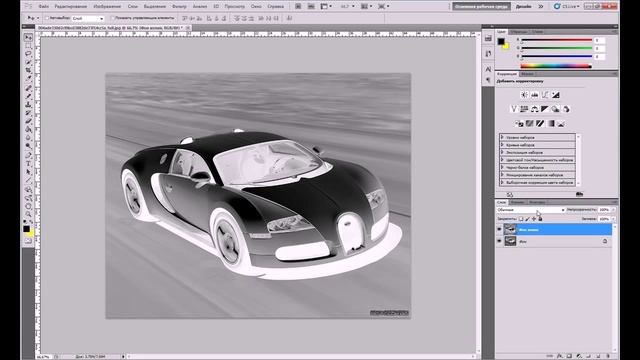This screenshot has height=360, width=640.
Task: Select the Type tool in the toolbox
Action: coord(28,163)
